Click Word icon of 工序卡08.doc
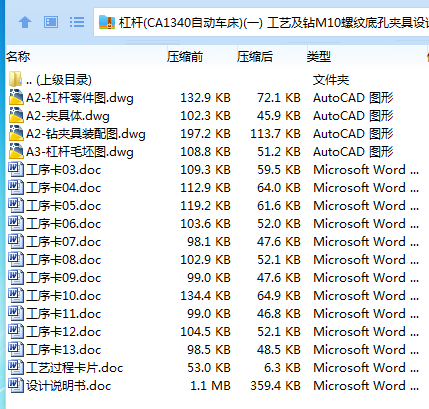 pyautogui.click(x=16, y=259)
